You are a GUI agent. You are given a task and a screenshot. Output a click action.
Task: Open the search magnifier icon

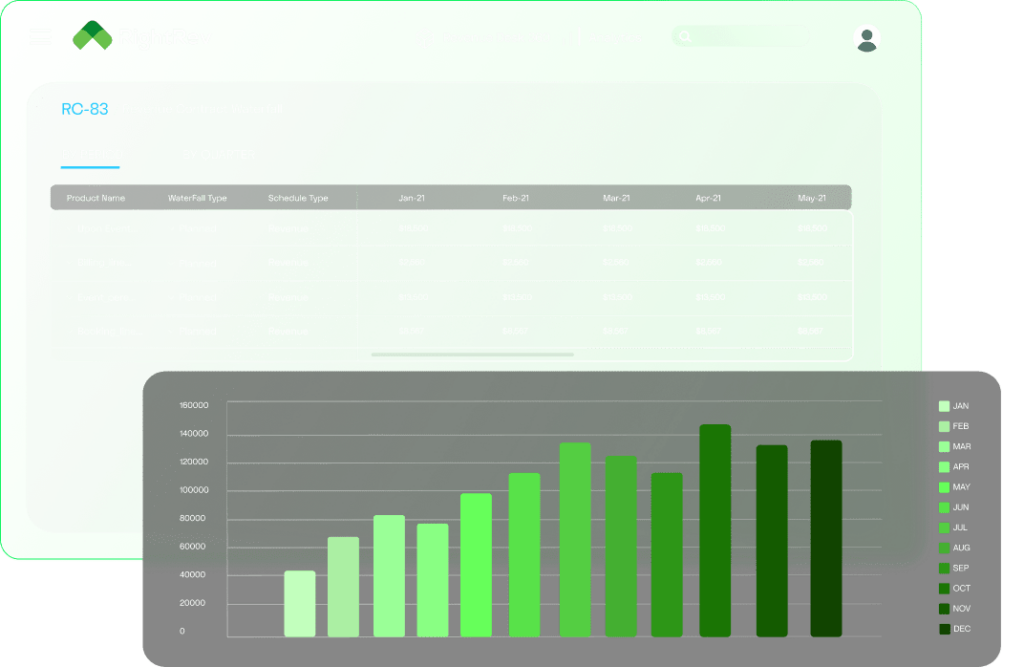(685, 36)
